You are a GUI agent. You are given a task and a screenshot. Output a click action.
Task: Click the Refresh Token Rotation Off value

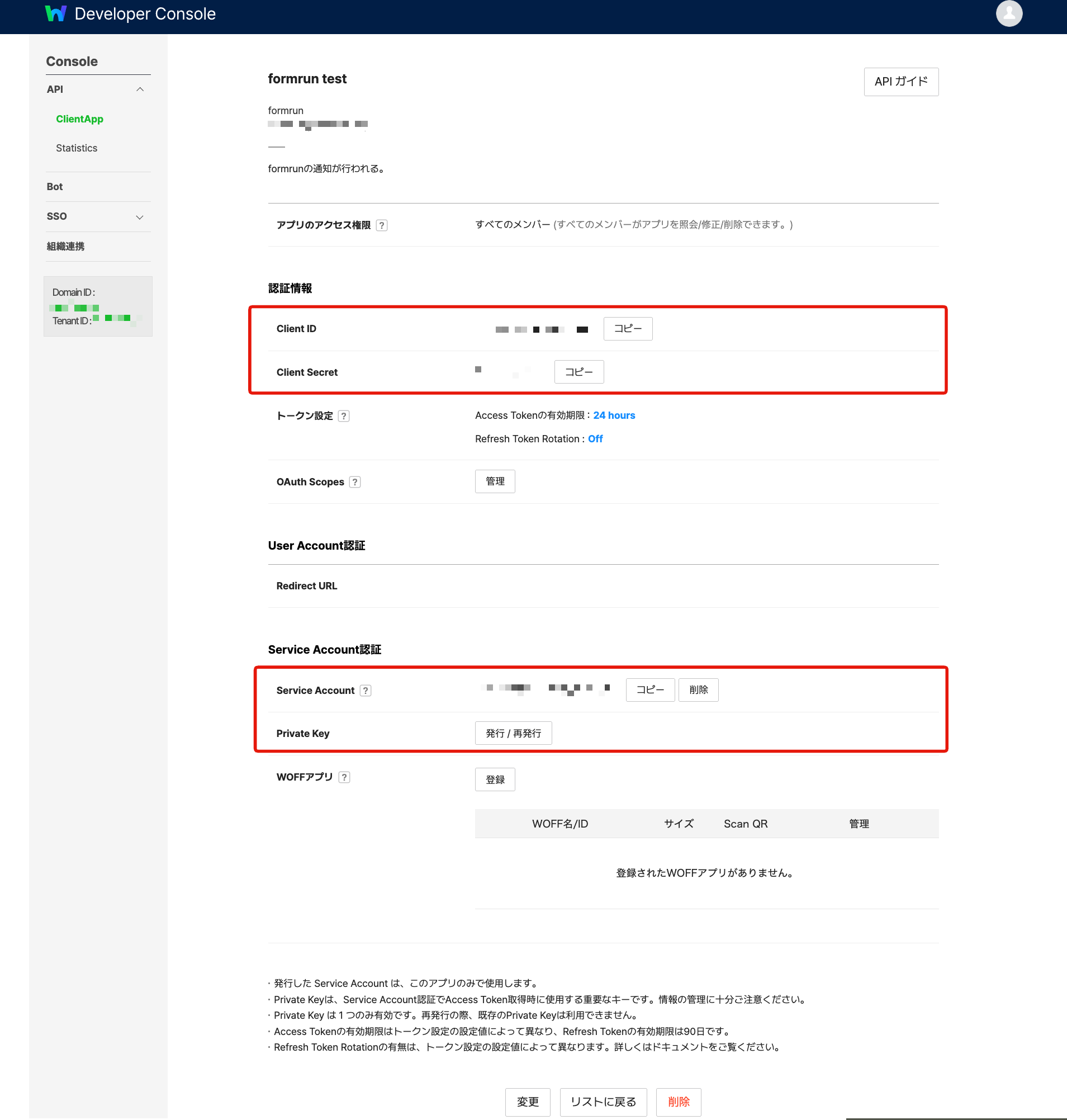pos(595,439)
